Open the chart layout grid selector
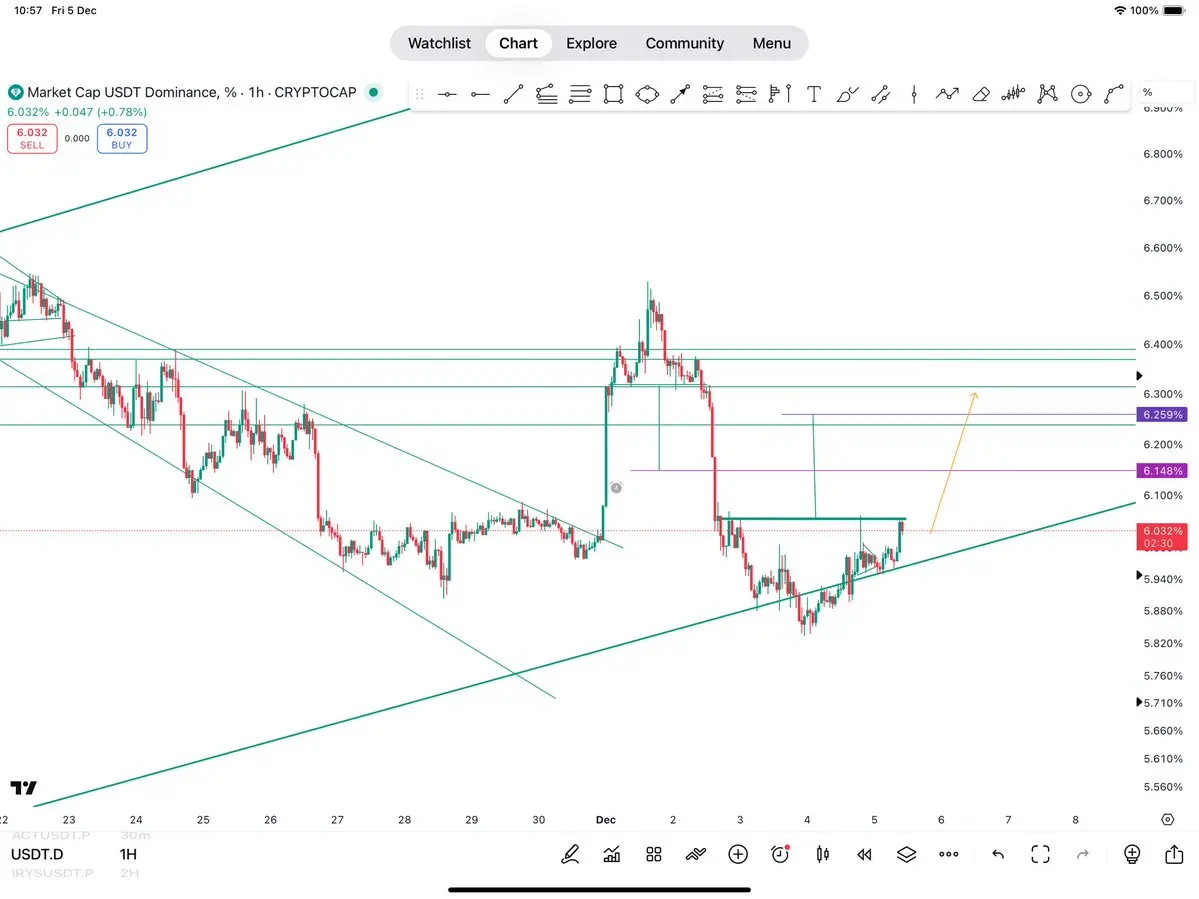Image resolution: width=1199 pixels, height=899 pixels. (x=654, y=854)
